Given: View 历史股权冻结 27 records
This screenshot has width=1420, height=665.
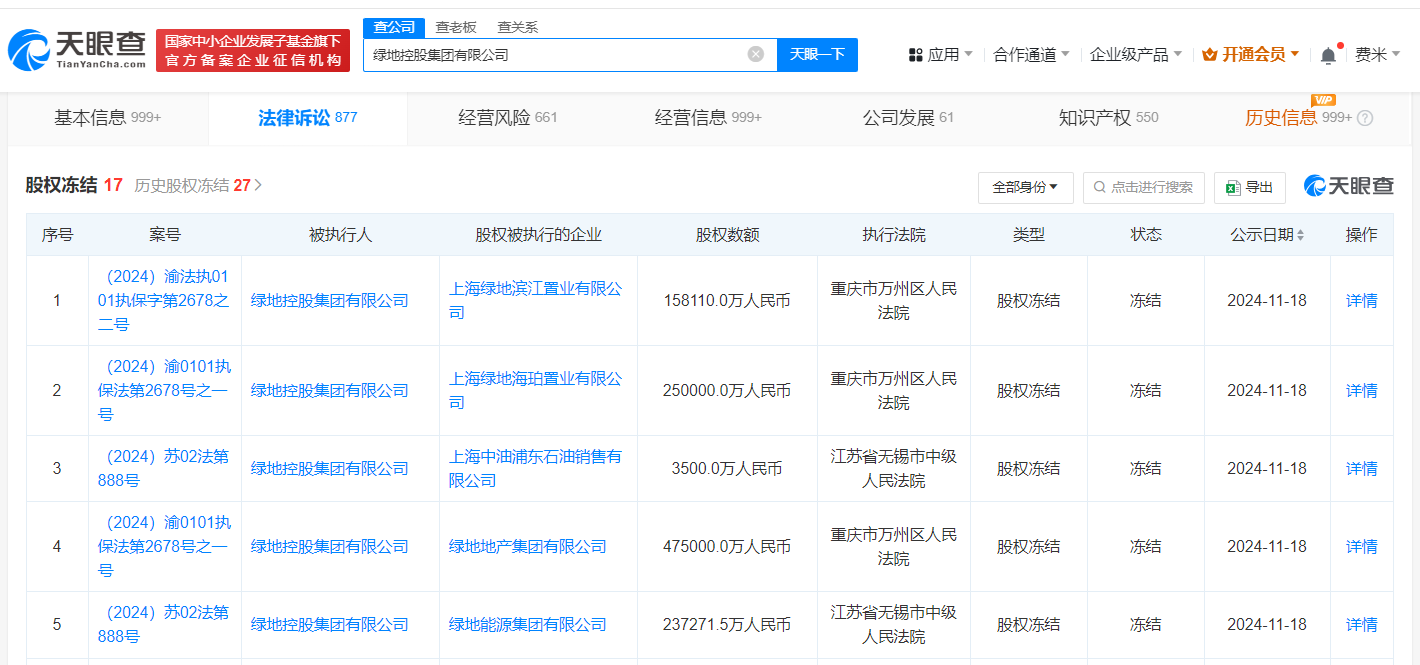Looking at the screenshot, I should pyautogui.click(x=198, y=185).
